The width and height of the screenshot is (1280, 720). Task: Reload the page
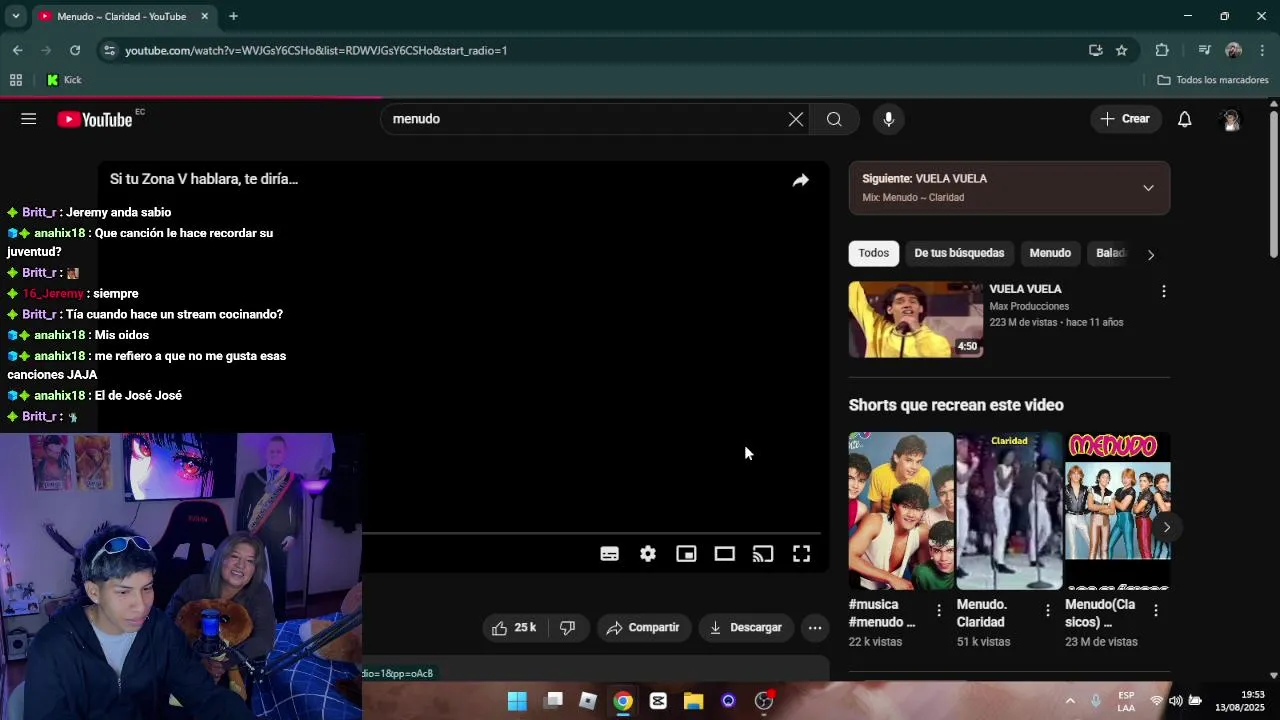pyautogui.click(x=75, y=50)
